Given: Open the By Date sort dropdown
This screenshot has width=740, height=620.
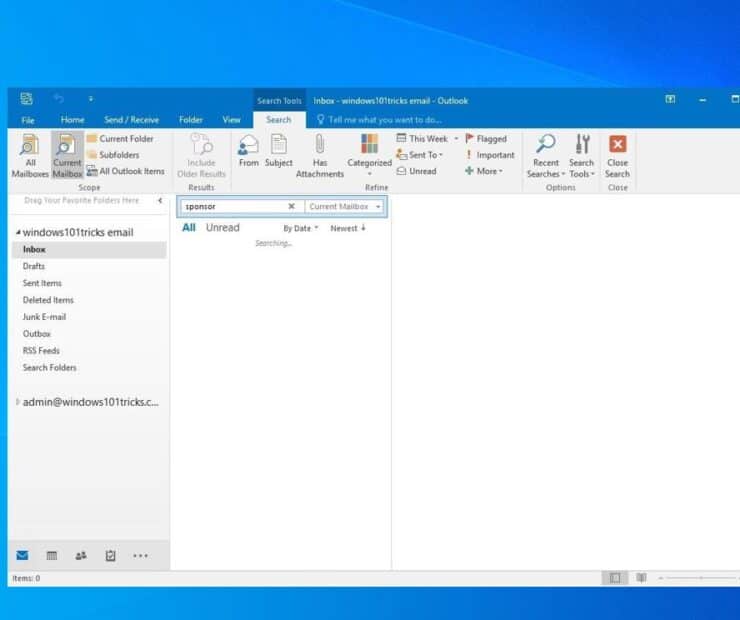Looking at the screenshot, I should [301, 228].
